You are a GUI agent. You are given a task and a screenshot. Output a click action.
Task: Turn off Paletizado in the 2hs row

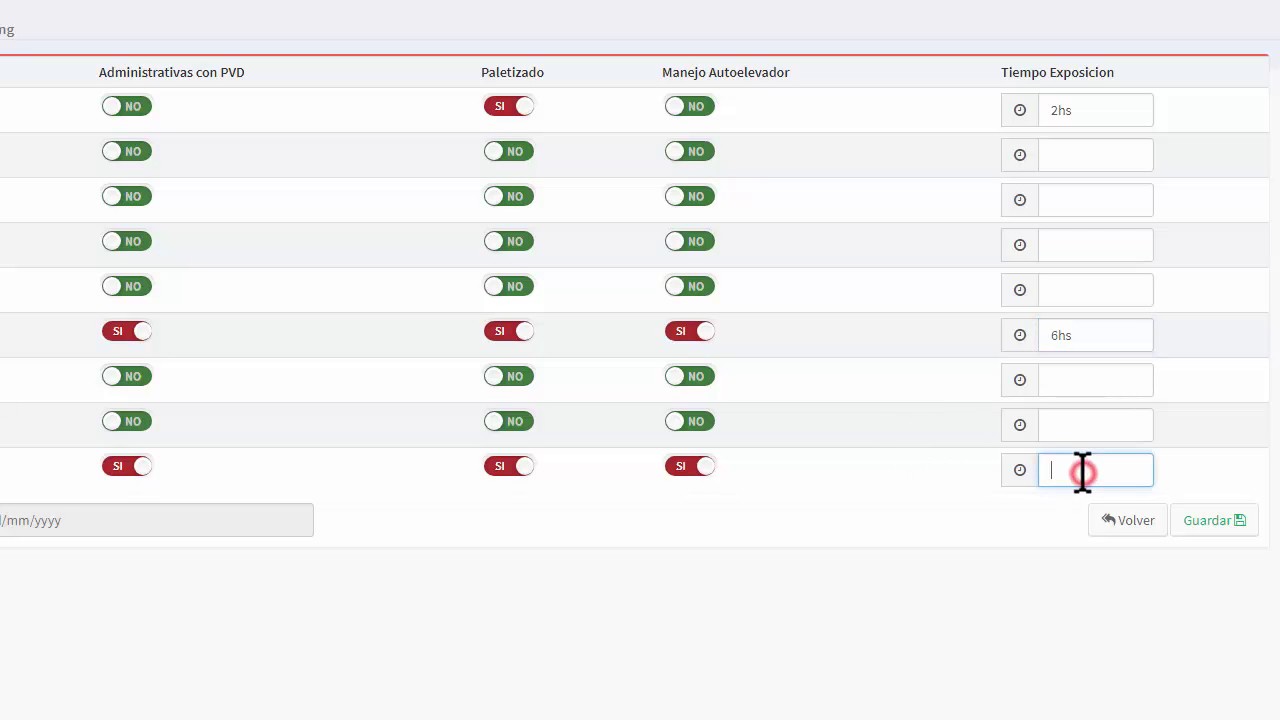click(x=509, y=106)
